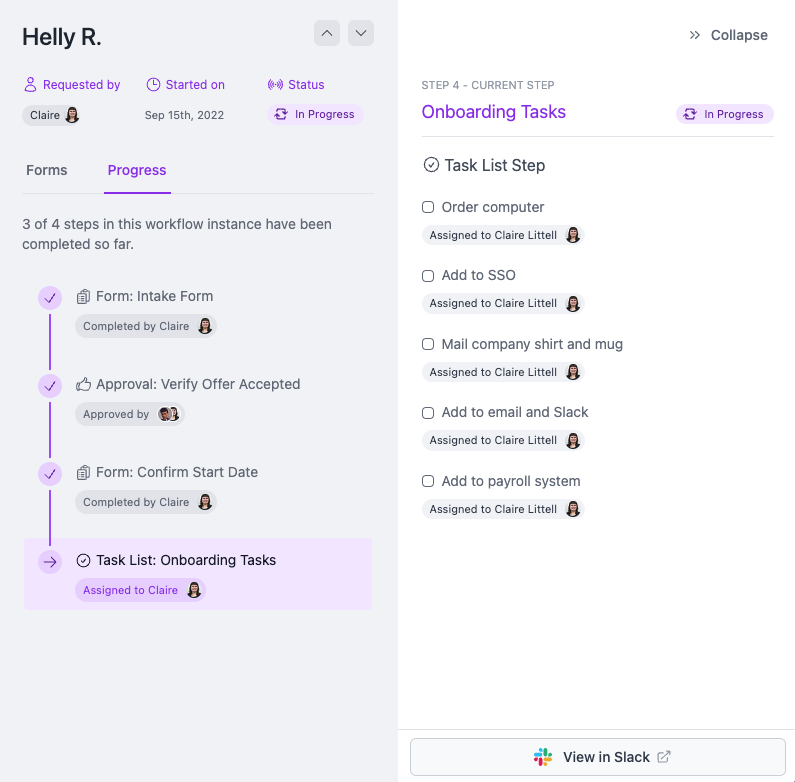Select the Approval: Verify Offer Accepted step
This screenshot has width=795, height=782.
[198, 384]
